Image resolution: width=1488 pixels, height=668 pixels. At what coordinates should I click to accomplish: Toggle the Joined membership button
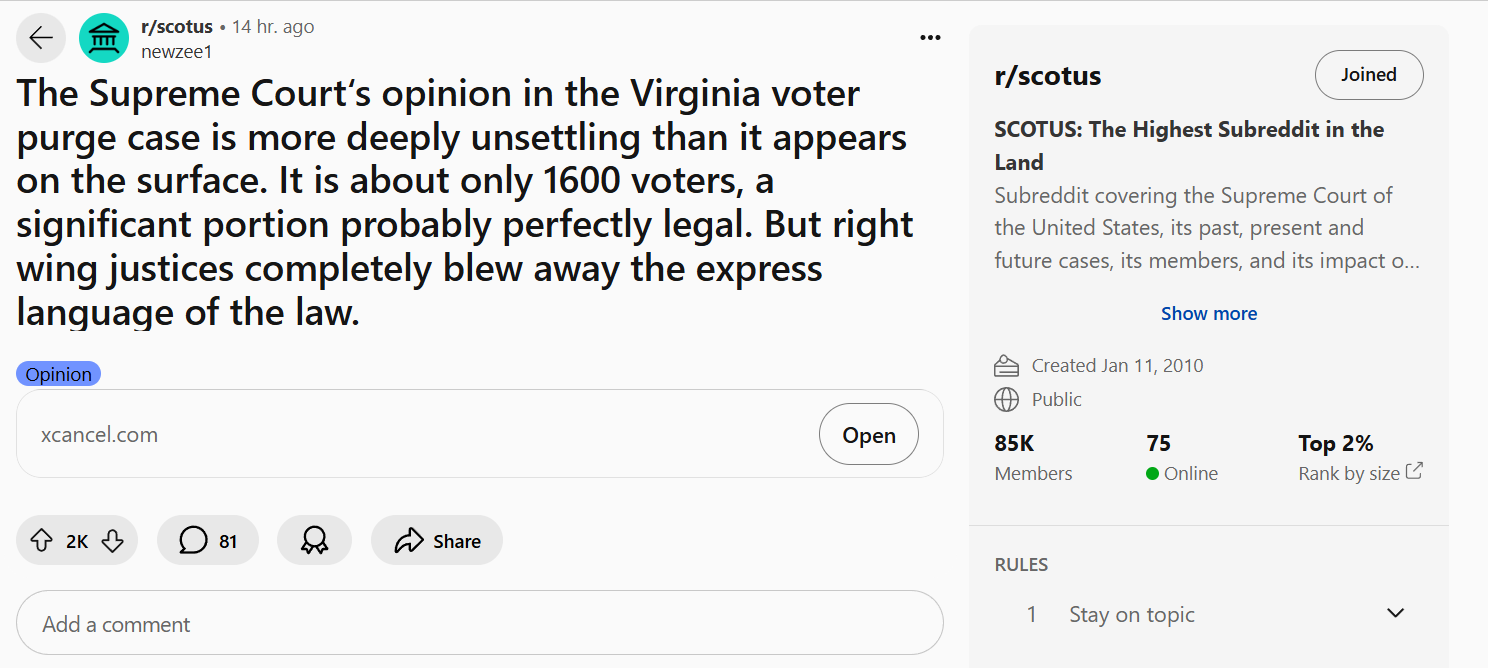(x=1368, y=75)
